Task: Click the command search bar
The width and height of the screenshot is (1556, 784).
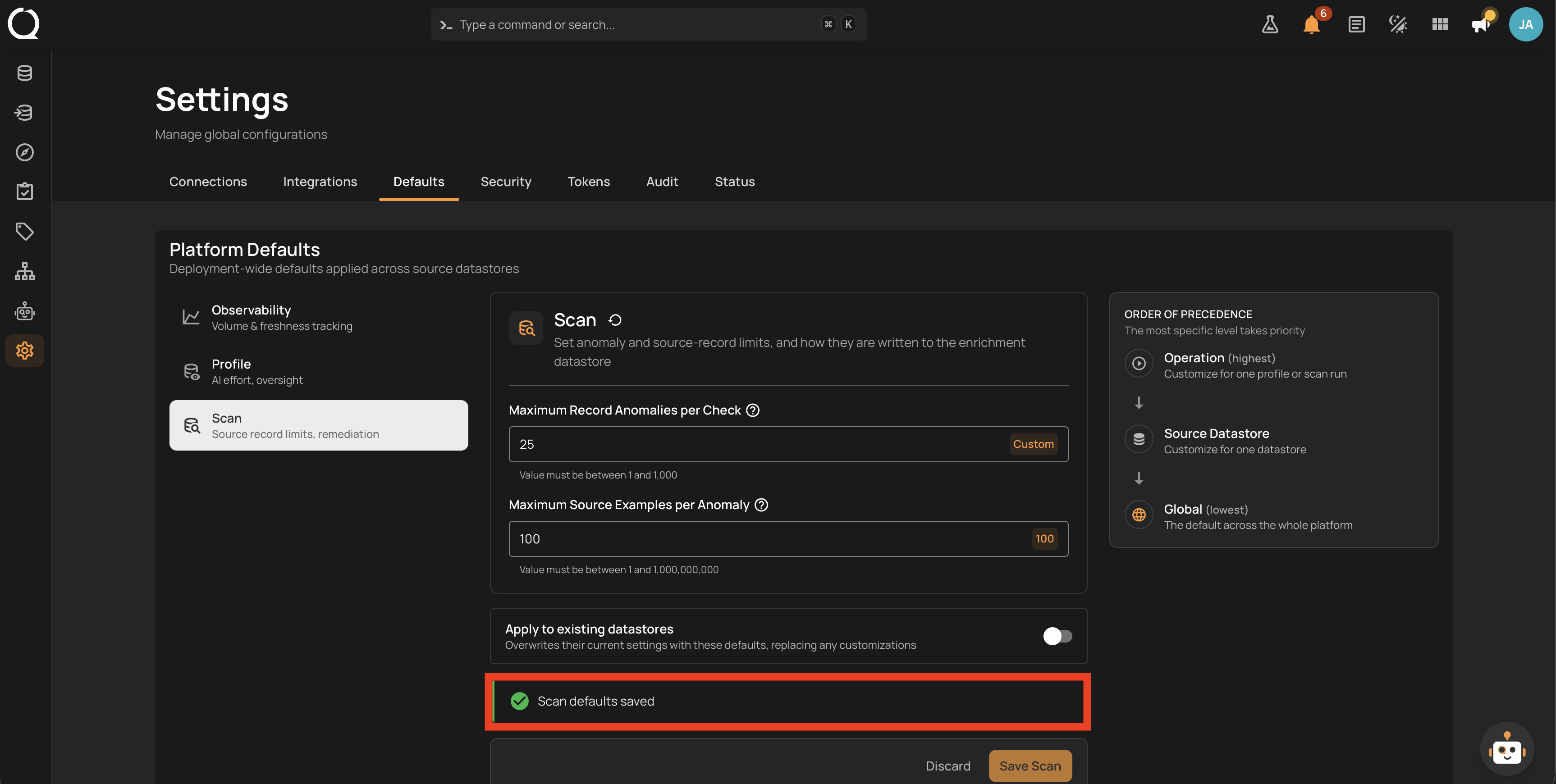Action: click(649, 24)
